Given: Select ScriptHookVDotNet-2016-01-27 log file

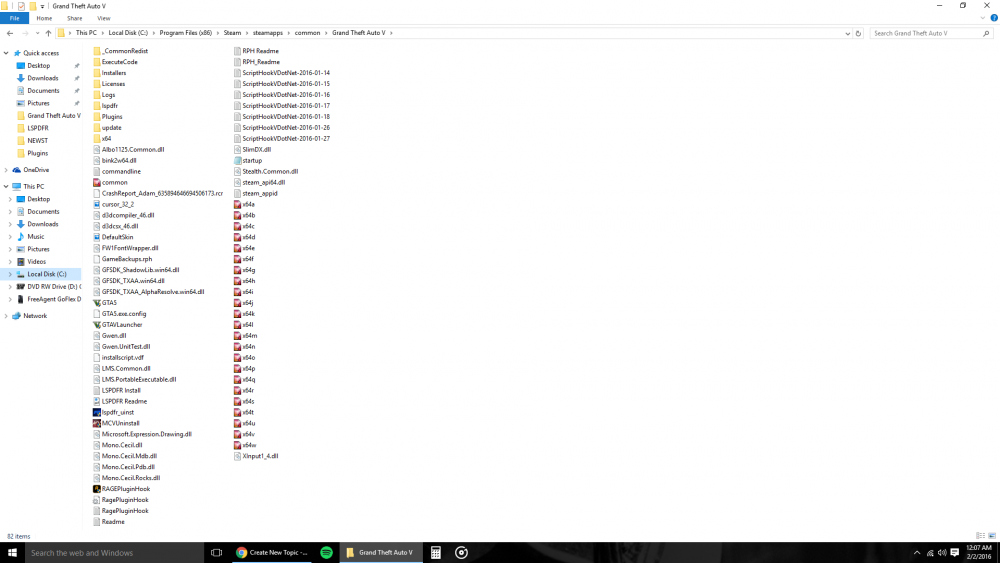Looking at the screenshot, I should click(x=282, y=139).
